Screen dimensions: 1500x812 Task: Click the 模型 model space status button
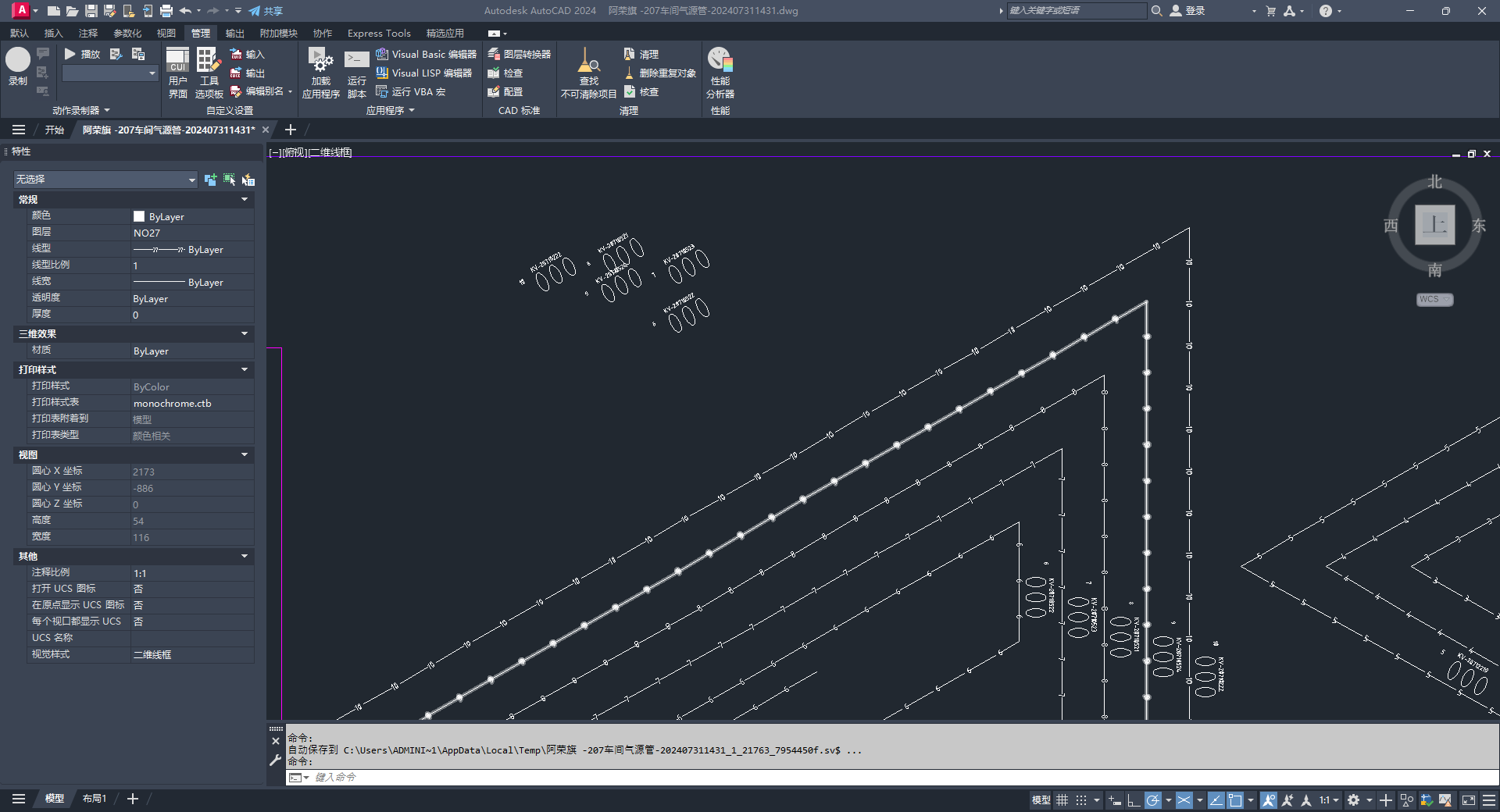pos(1041,800)
